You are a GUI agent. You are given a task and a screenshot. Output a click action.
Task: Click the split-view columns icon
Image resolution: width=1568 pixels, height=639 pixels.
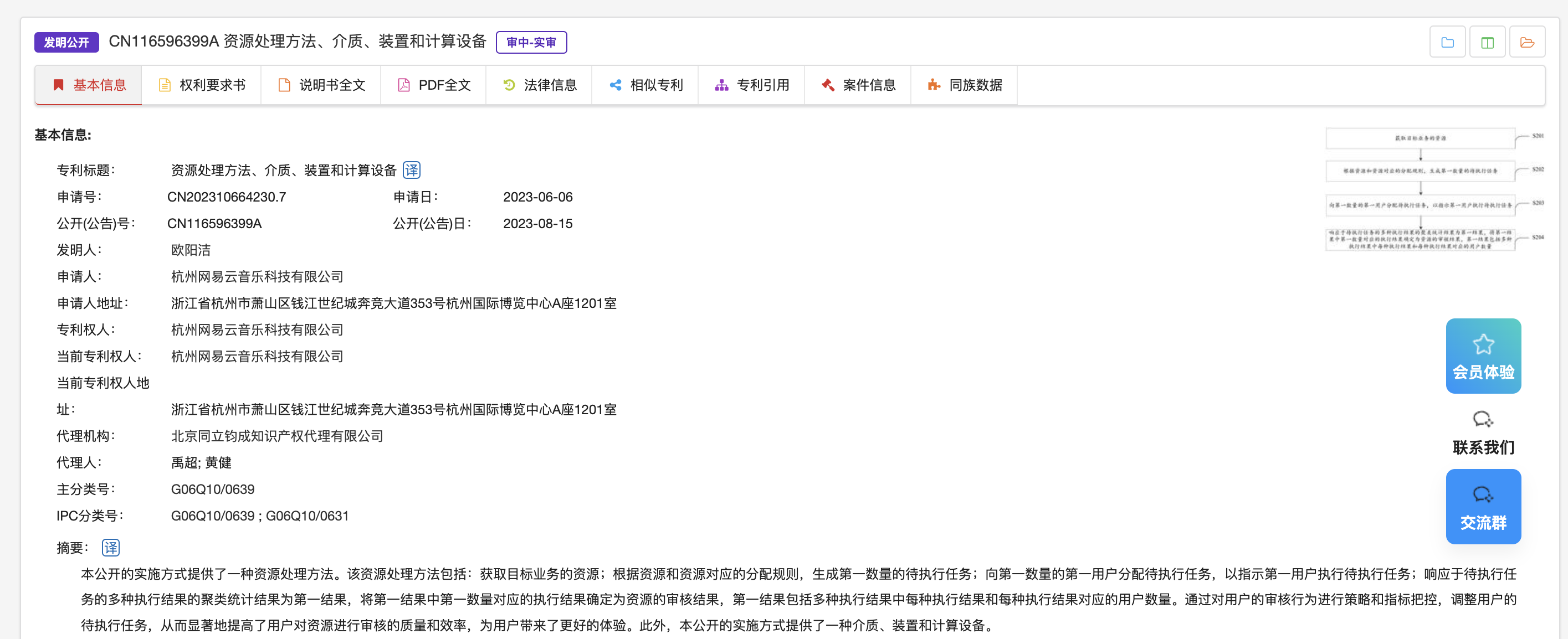(x=1487, y=42)
